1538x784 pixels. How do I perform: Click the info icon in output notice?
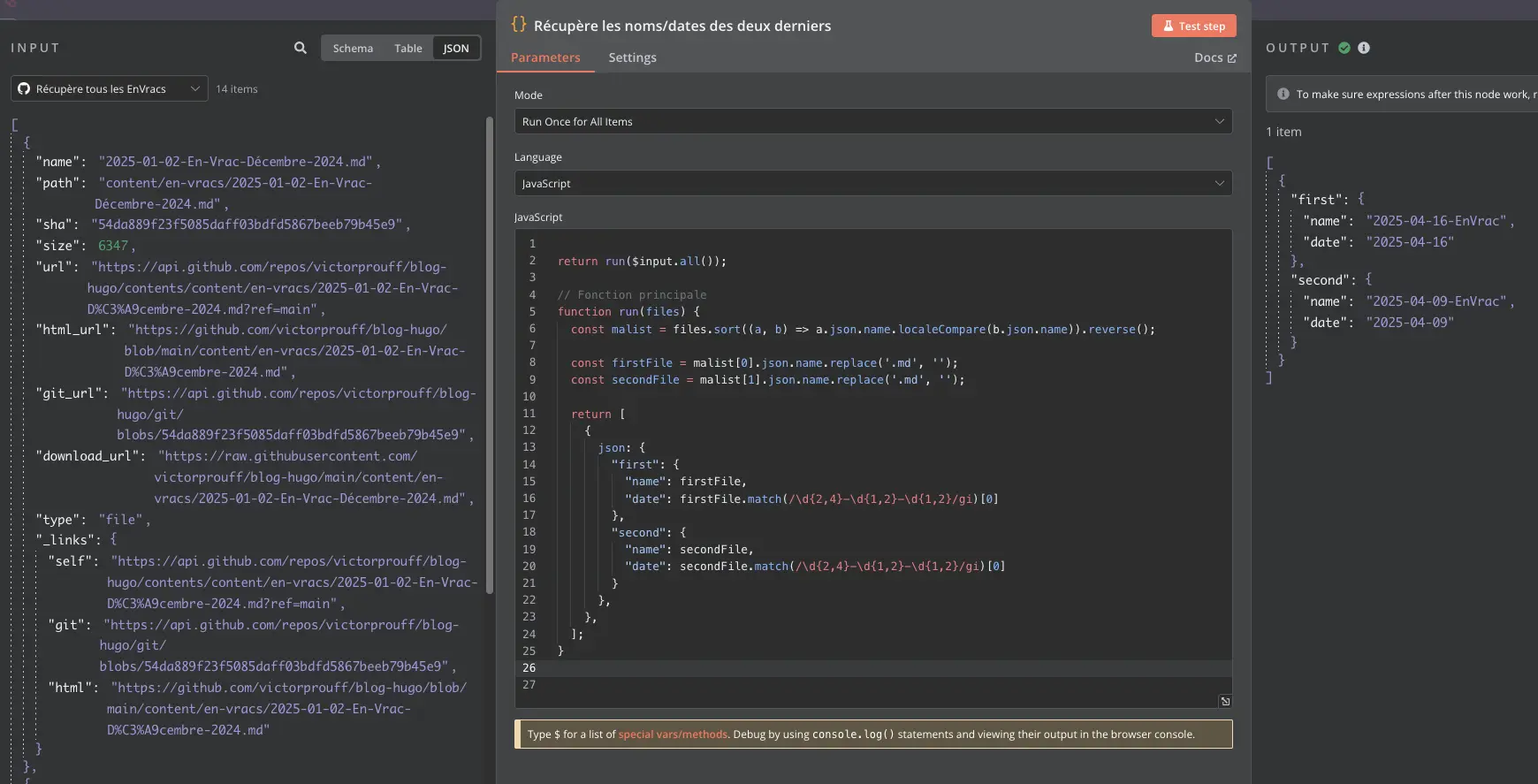coord(1283,94)
